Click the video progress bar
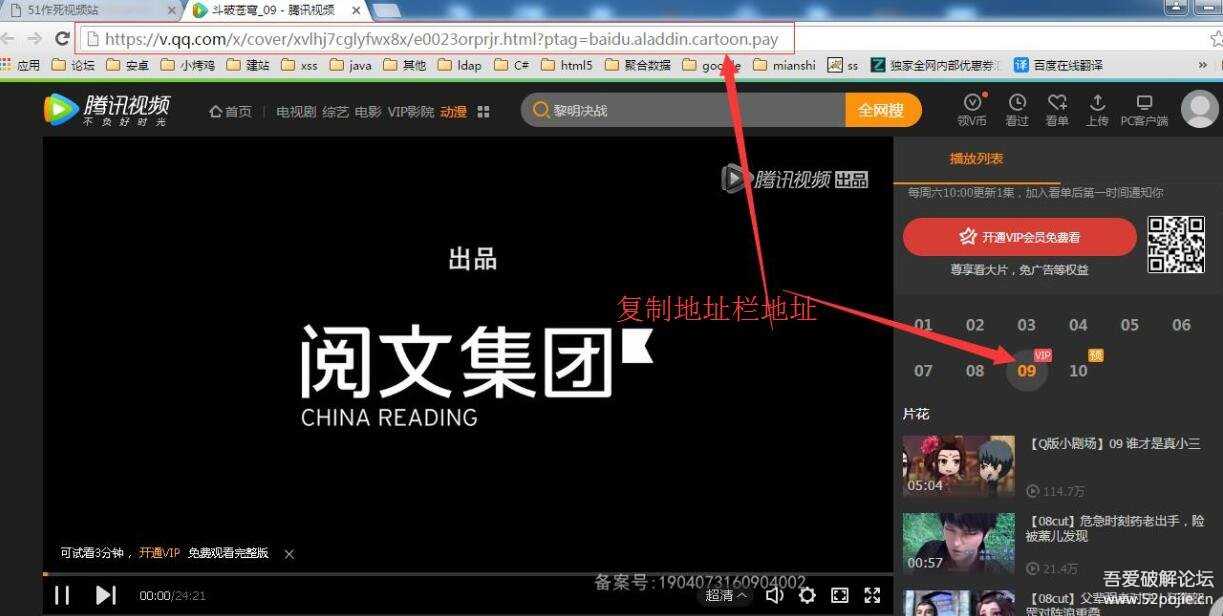 point(468,574)
